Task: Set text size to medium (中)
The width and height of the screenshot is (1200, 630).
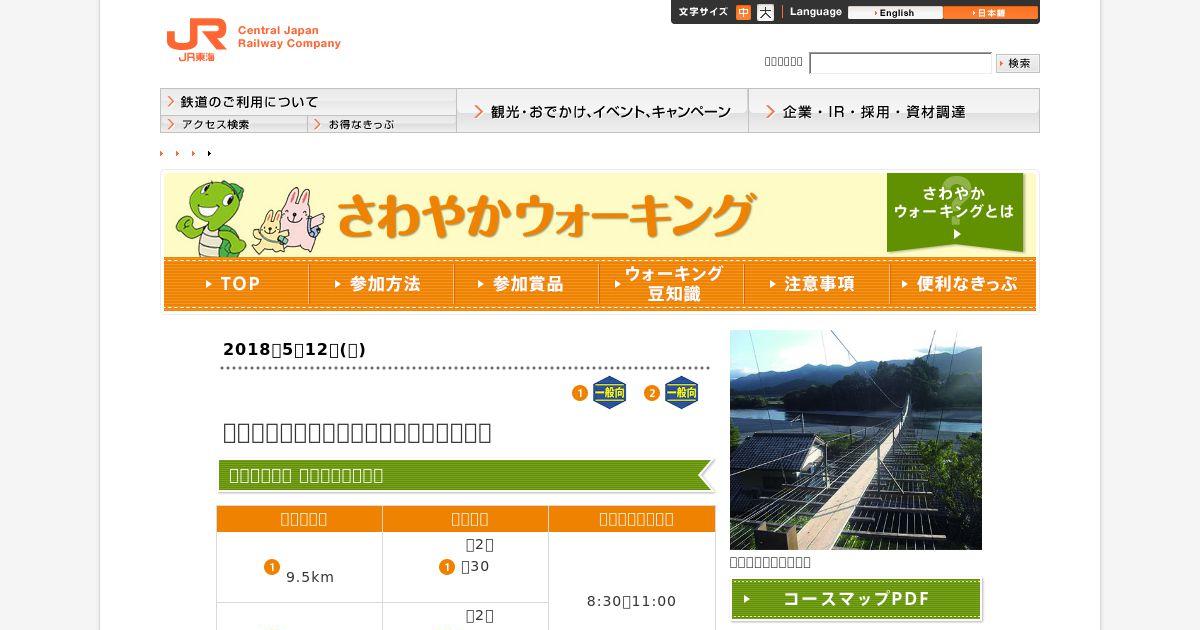Action: coord(743,13)
